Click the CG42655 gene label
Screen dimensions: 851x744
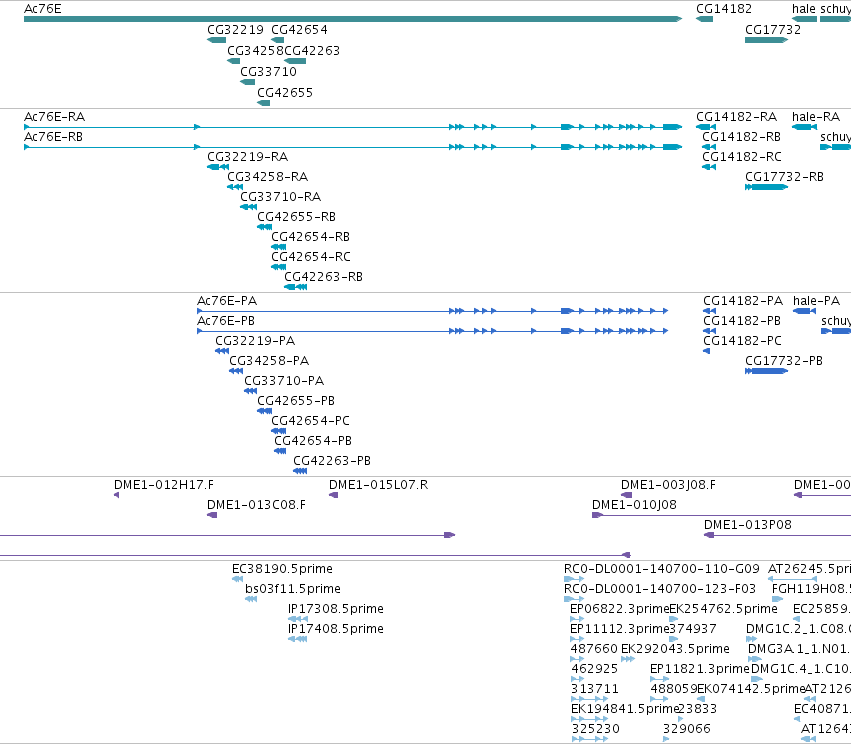[285, 93]
